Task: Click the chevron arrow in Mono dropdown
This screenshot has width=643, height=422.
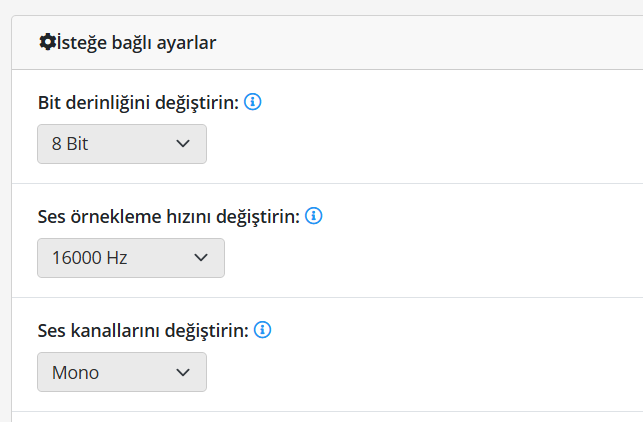Action: pos(182,372)
